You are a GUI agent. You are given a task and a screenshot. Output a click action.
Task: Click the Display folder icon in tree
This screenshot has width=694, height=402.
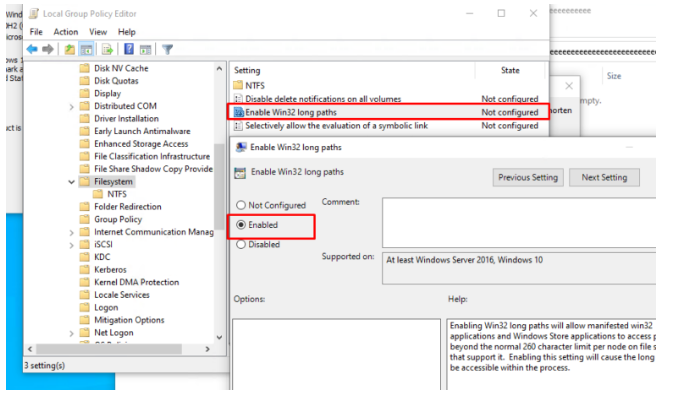(85, 93)
